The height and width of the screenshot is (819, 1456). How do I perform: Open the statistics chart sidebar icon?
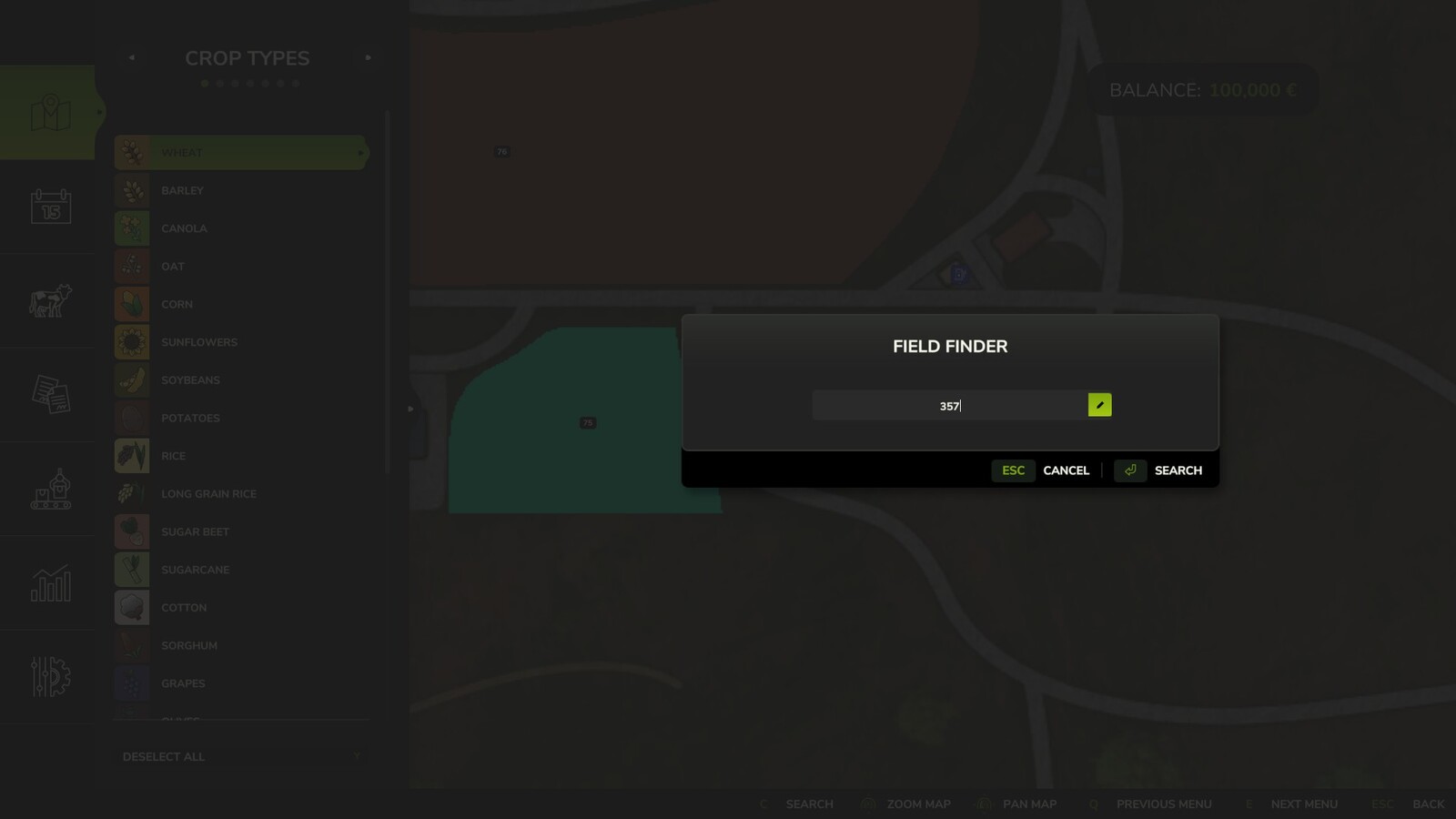[x=50, y=582]
